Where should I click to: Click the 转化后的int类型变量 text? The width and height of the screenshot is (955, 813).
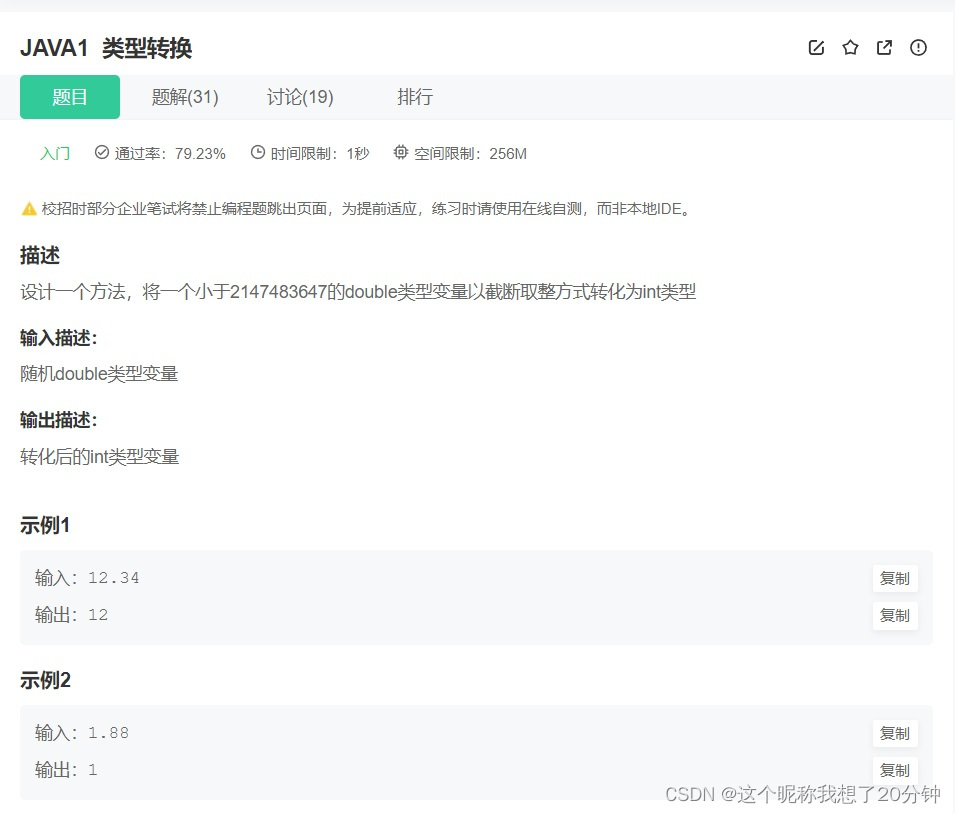pos(100,456)
